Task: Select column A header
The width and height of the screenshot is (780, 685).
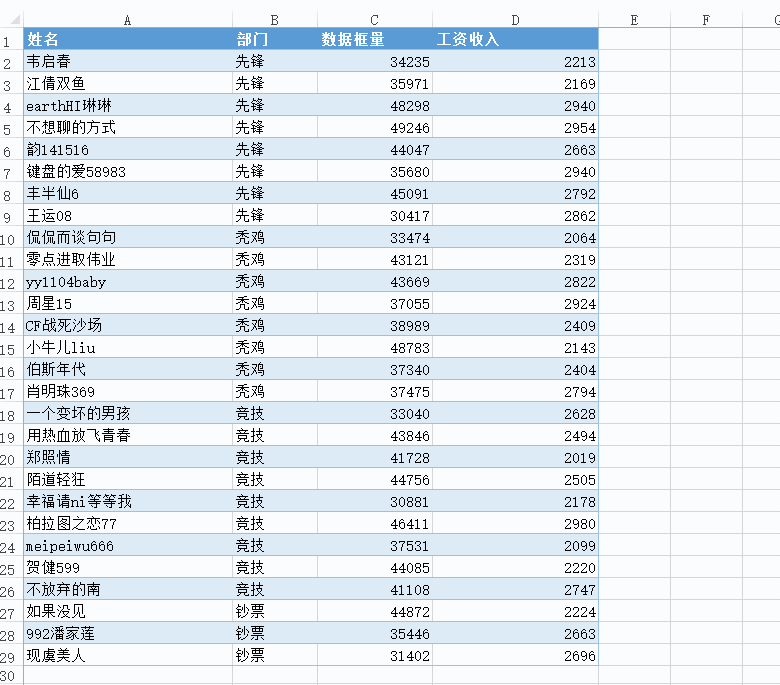Action: pos(127,20)
